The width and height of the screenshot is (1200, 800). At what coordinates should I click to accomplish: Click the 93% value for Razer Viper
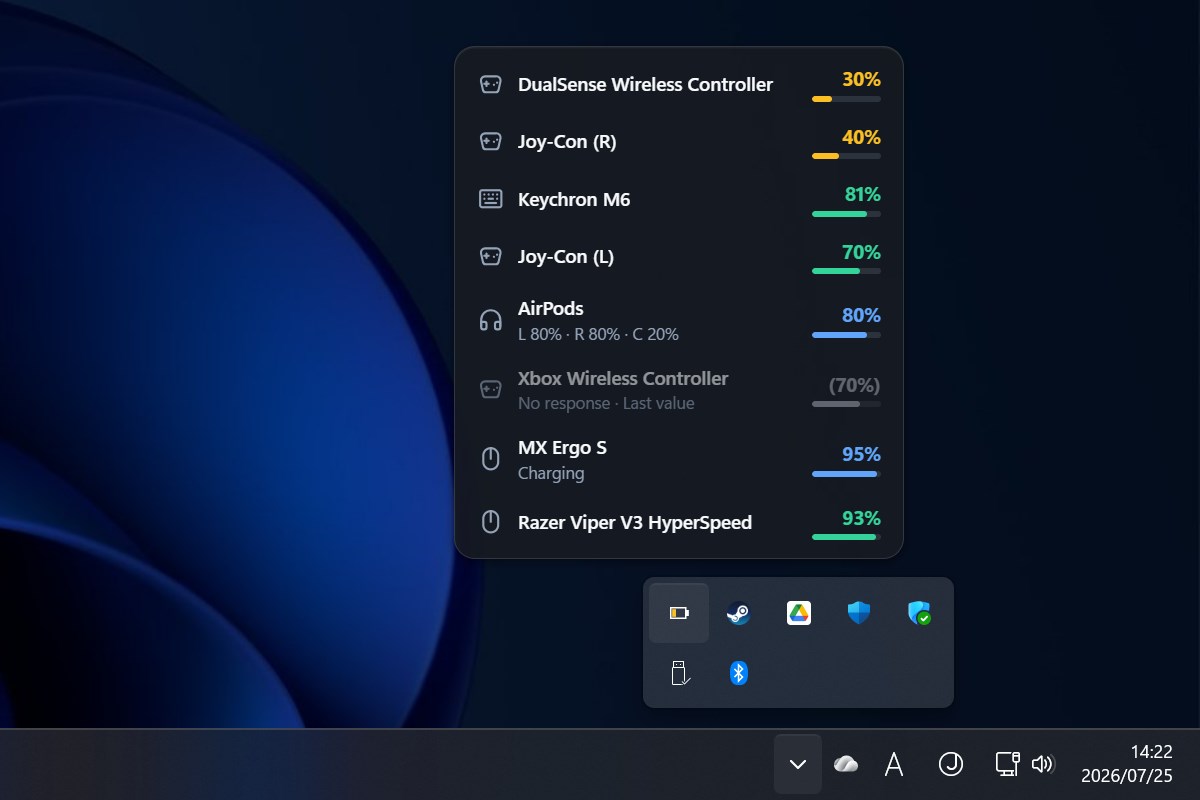(861, 518)
